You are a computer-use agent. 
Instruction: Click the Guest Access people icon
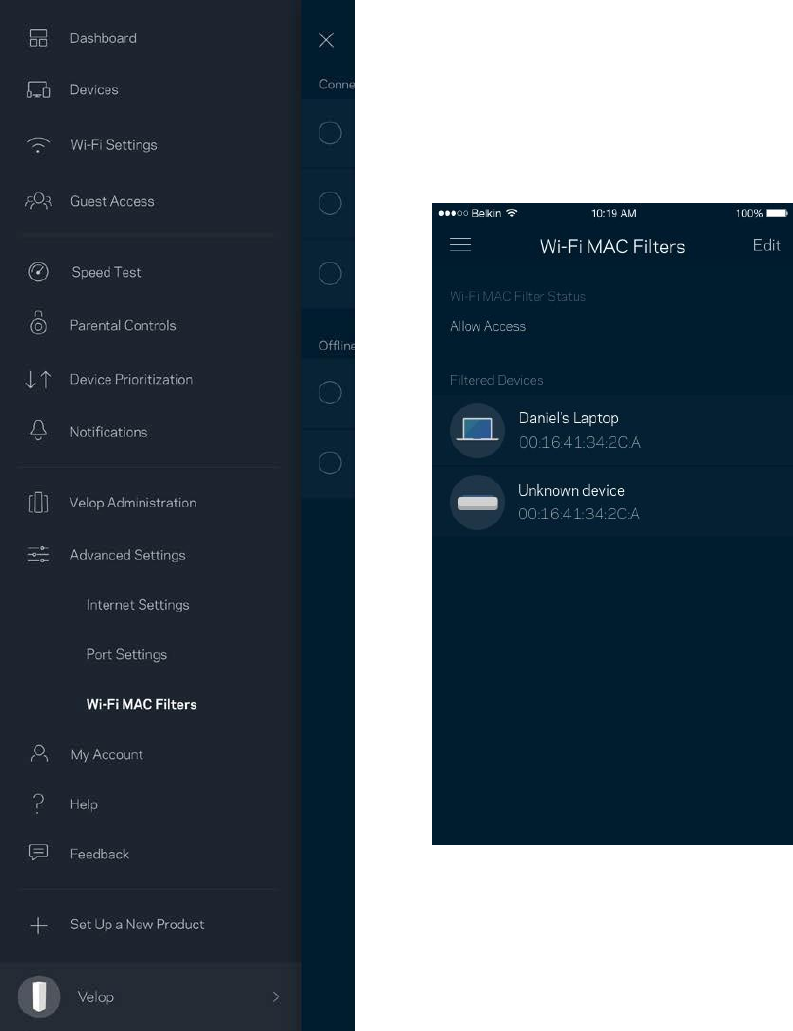tap(38, 201)
